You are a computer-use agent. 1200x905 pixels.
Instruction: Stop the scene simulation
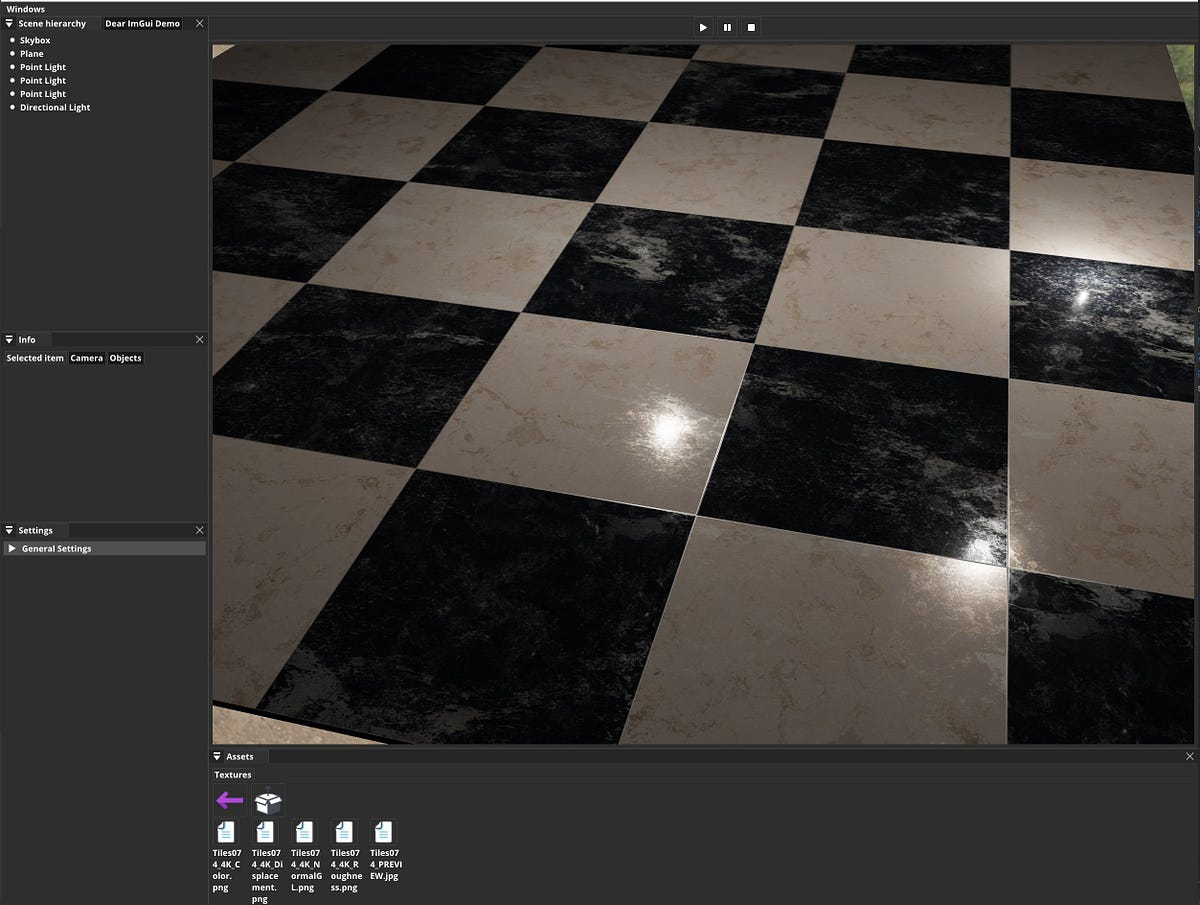coord(750,27)
